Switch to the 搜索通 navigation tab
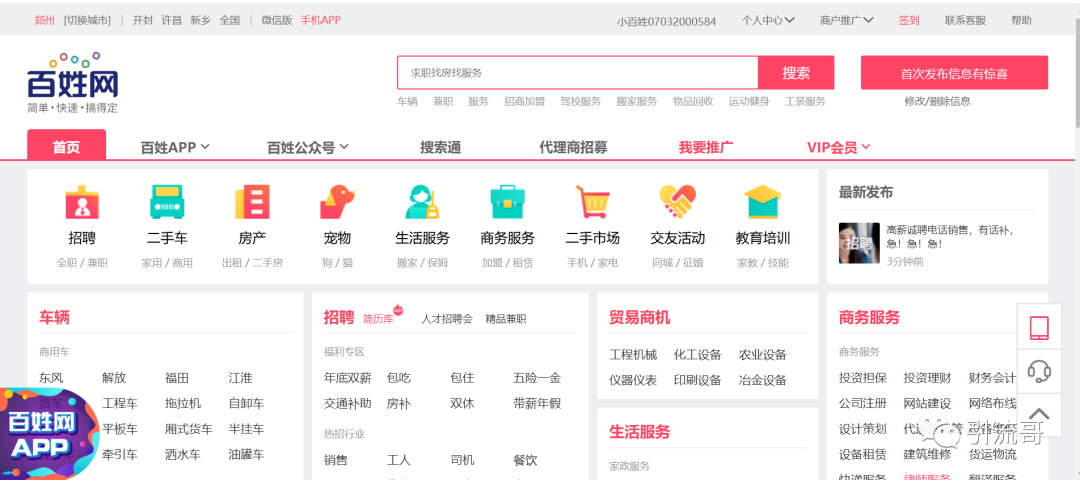Screen dimensions: 1080x480 point(440,147)
